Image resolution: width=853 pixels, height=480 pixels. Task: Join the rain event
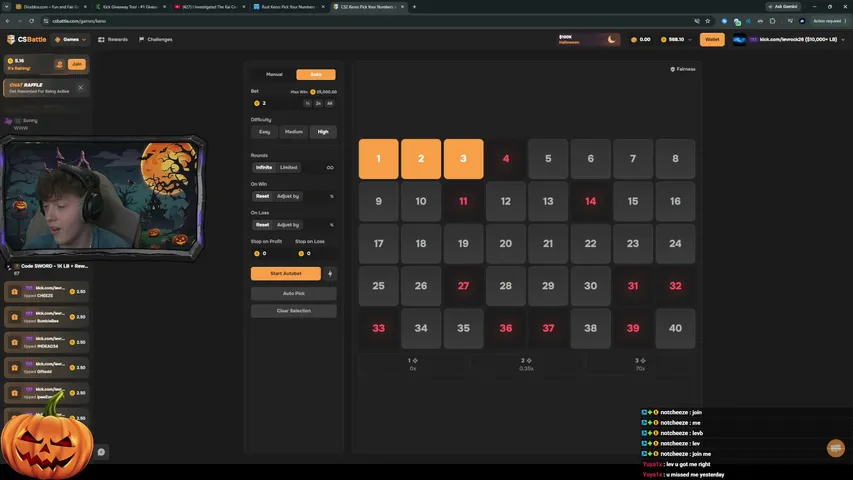(x=77, y=64)
